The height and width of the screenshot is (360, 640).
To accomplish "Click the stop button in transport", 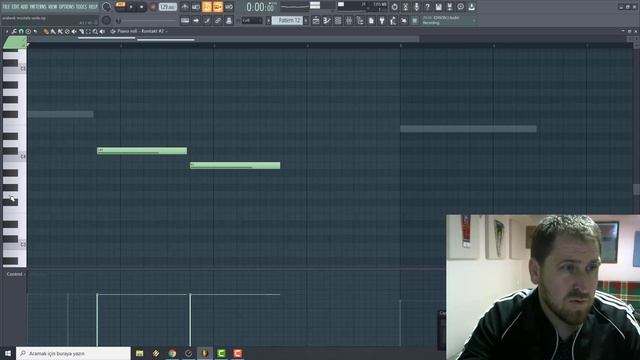I will click(142, 7).
